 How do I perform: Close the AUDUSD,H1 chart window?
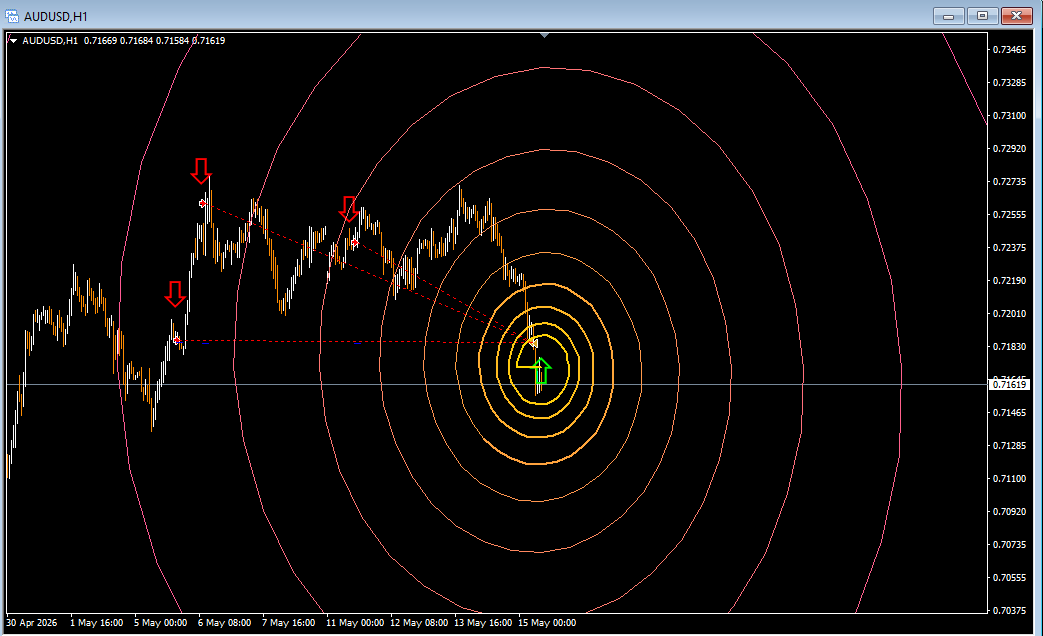click(1016, 16)
